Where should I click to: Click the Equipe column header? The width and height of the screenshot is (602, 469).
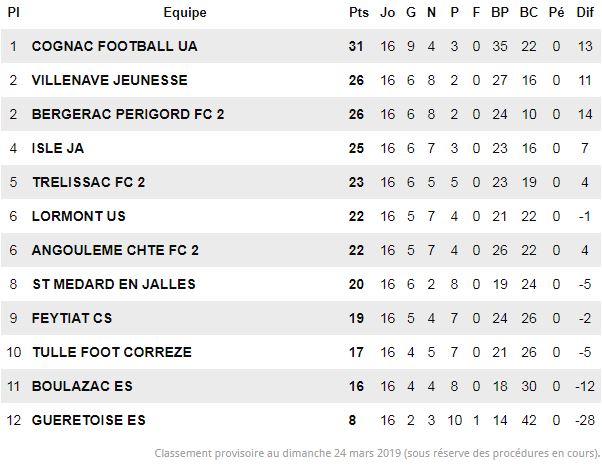coord(185,13)
